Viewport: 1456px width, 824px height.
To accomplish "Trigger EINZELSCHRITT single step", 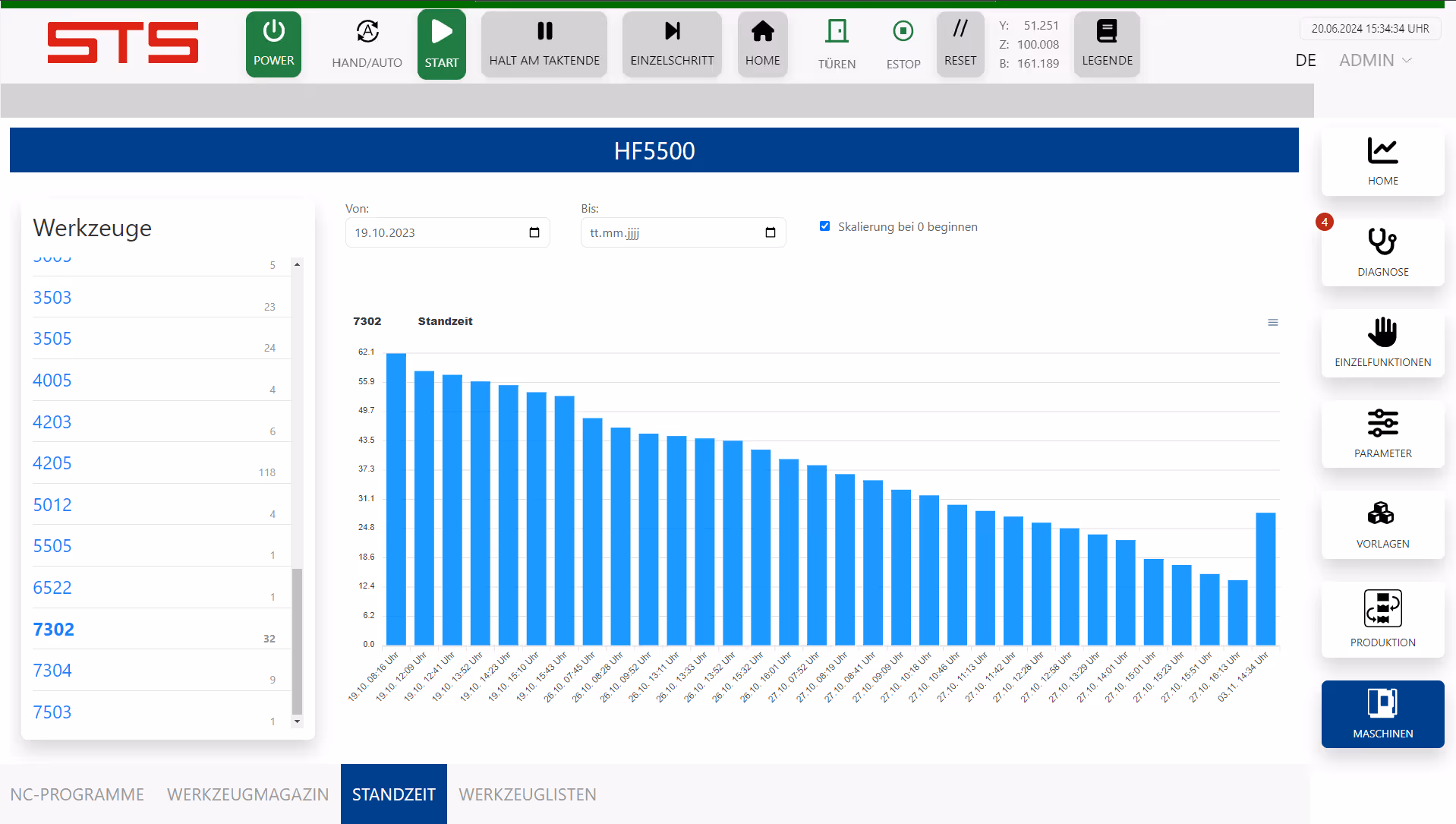I will 672,44.
